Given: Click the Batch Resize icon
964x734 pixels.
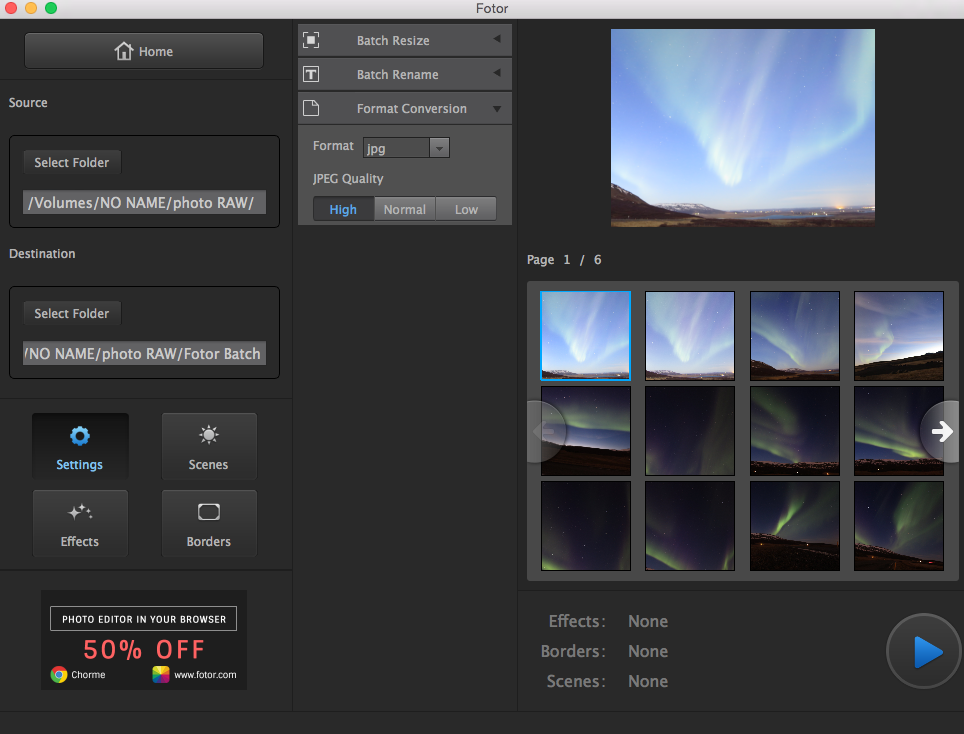Looking at the screenshot, I should 311,40.
